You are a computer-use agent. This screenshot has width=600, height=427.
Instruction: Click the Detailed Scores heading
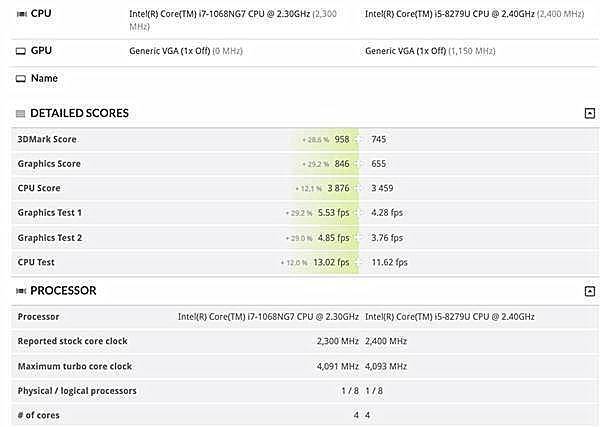pos(79,113)
